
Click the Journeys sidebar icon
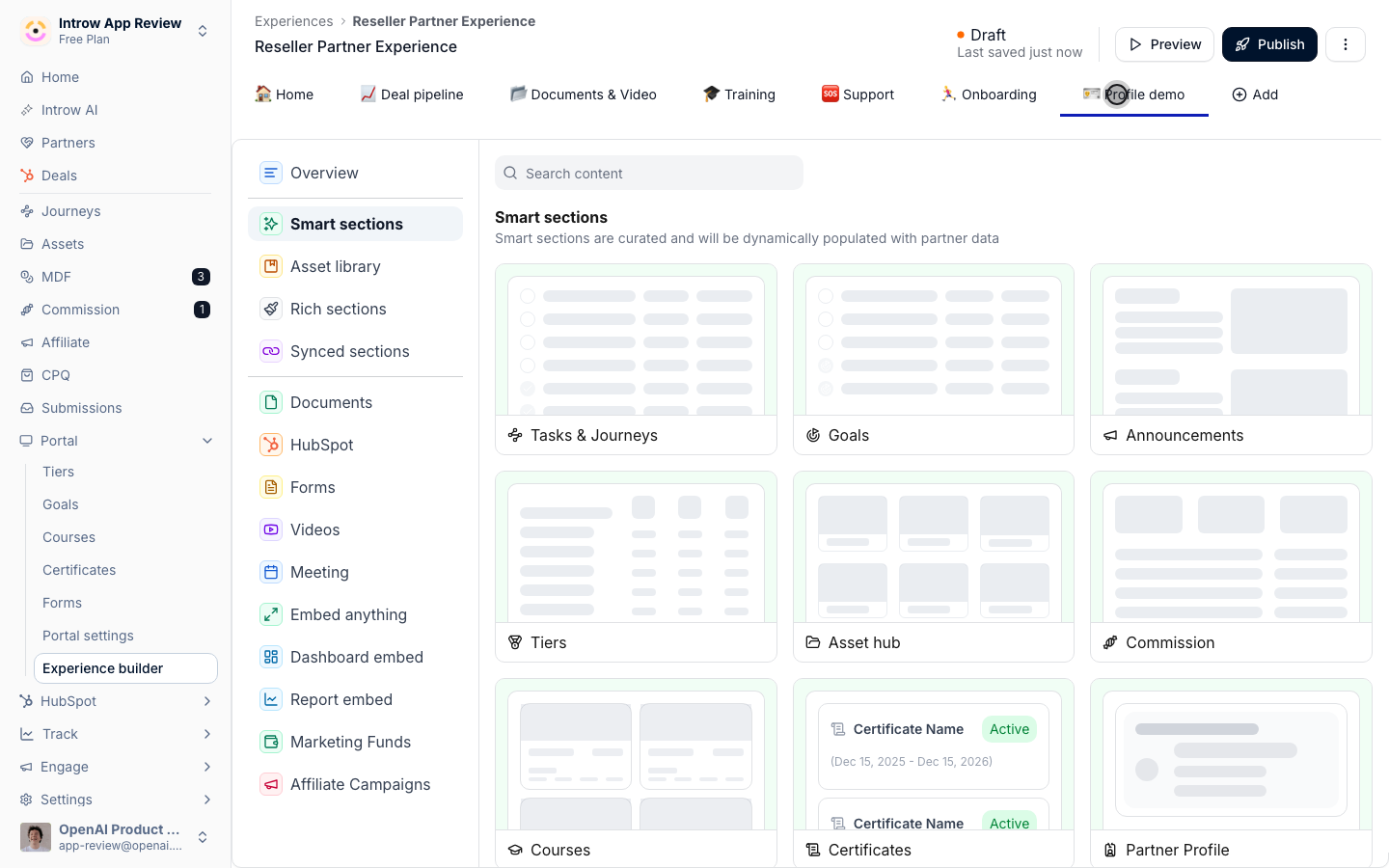point(27,211)
